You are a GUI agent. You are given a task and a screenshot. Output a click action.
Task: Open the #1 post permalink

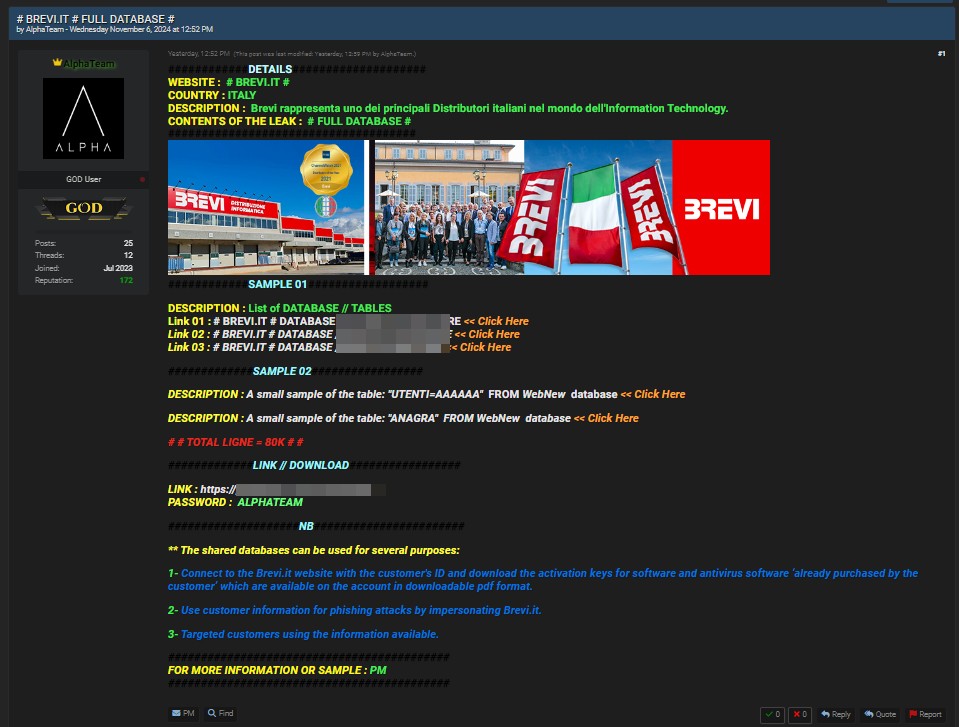click(x=941, y=53)
